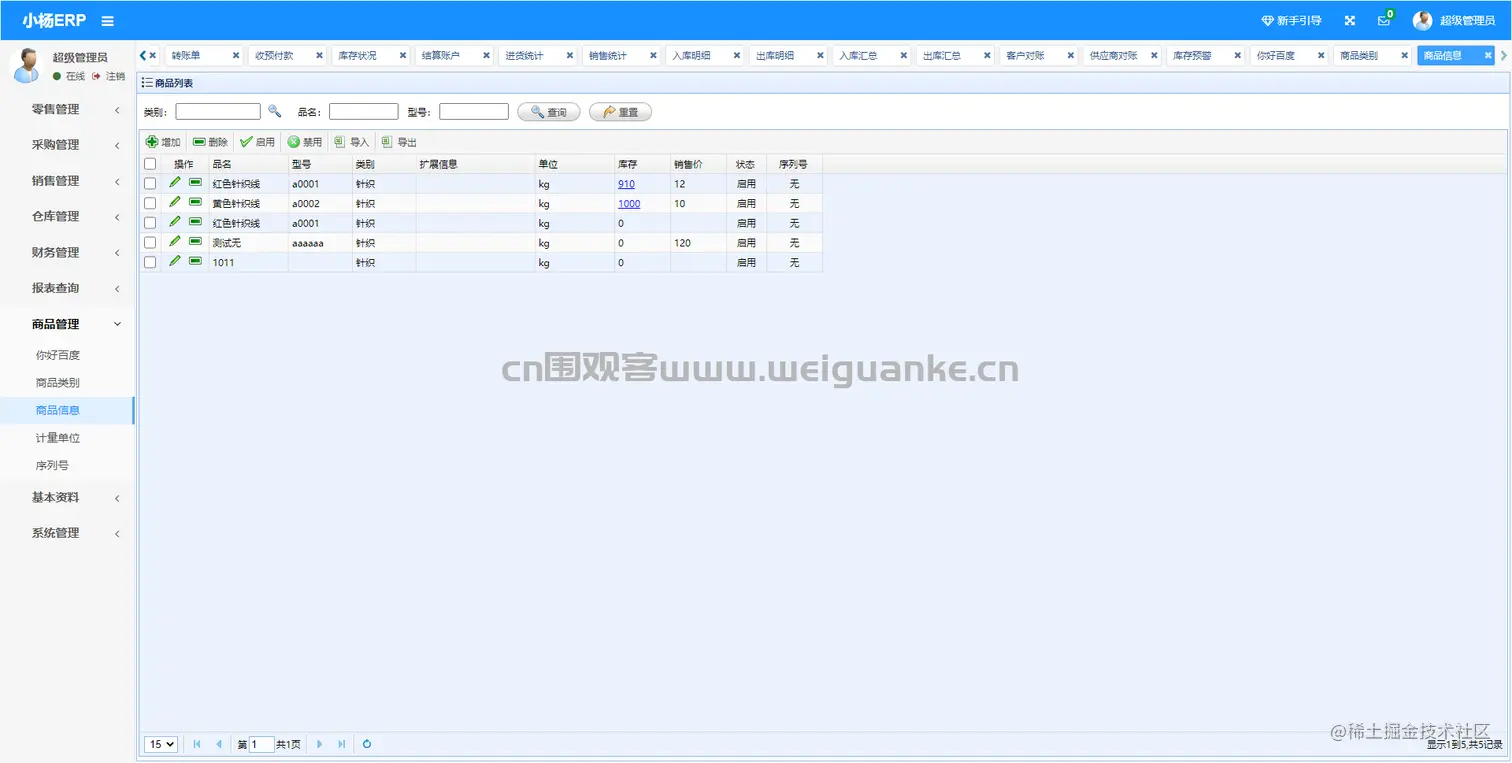The image size is (1512, 763).
Task: Check the box for stock 910 row
Action: pos(150,184)
